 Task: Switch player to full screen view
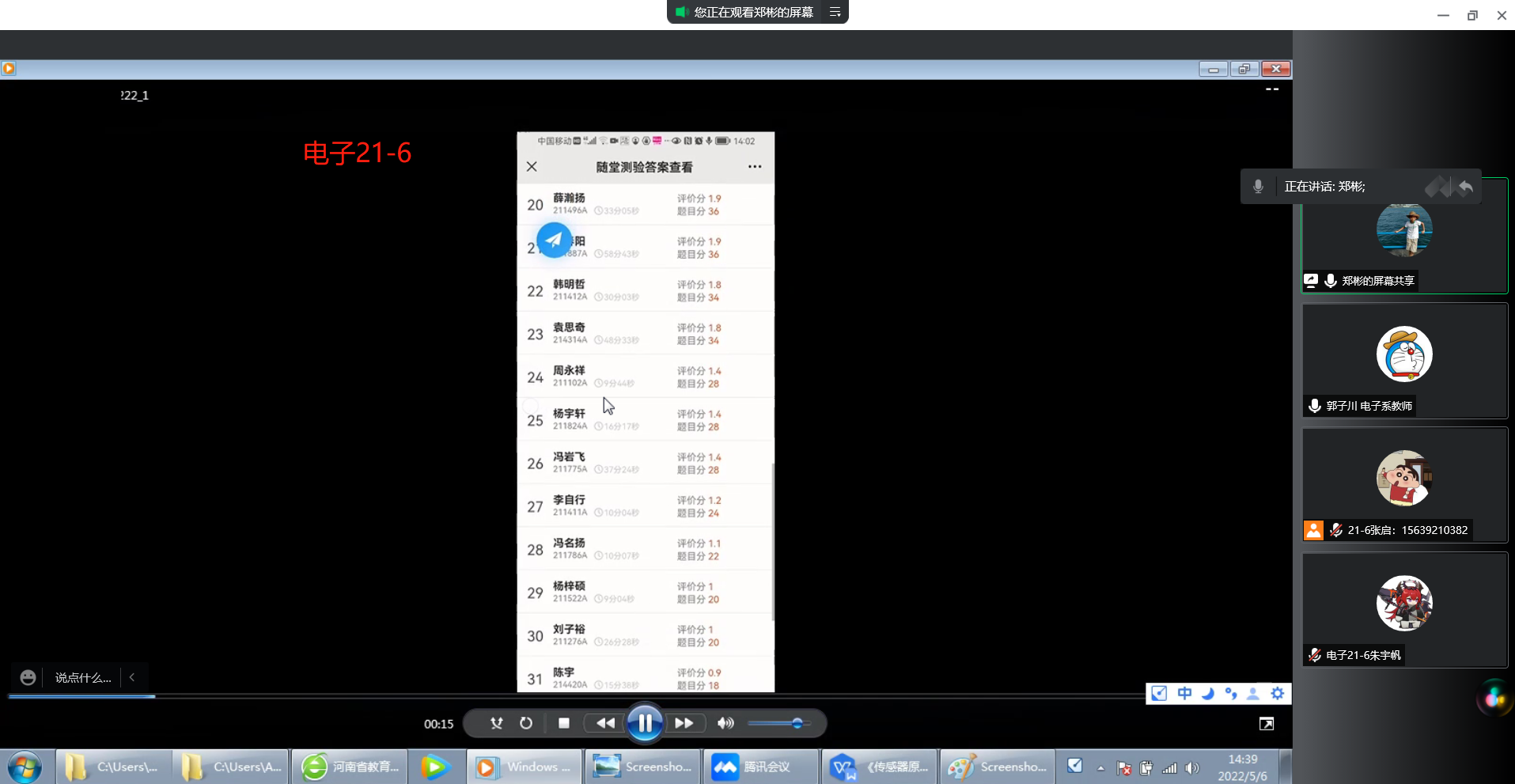1267,724
